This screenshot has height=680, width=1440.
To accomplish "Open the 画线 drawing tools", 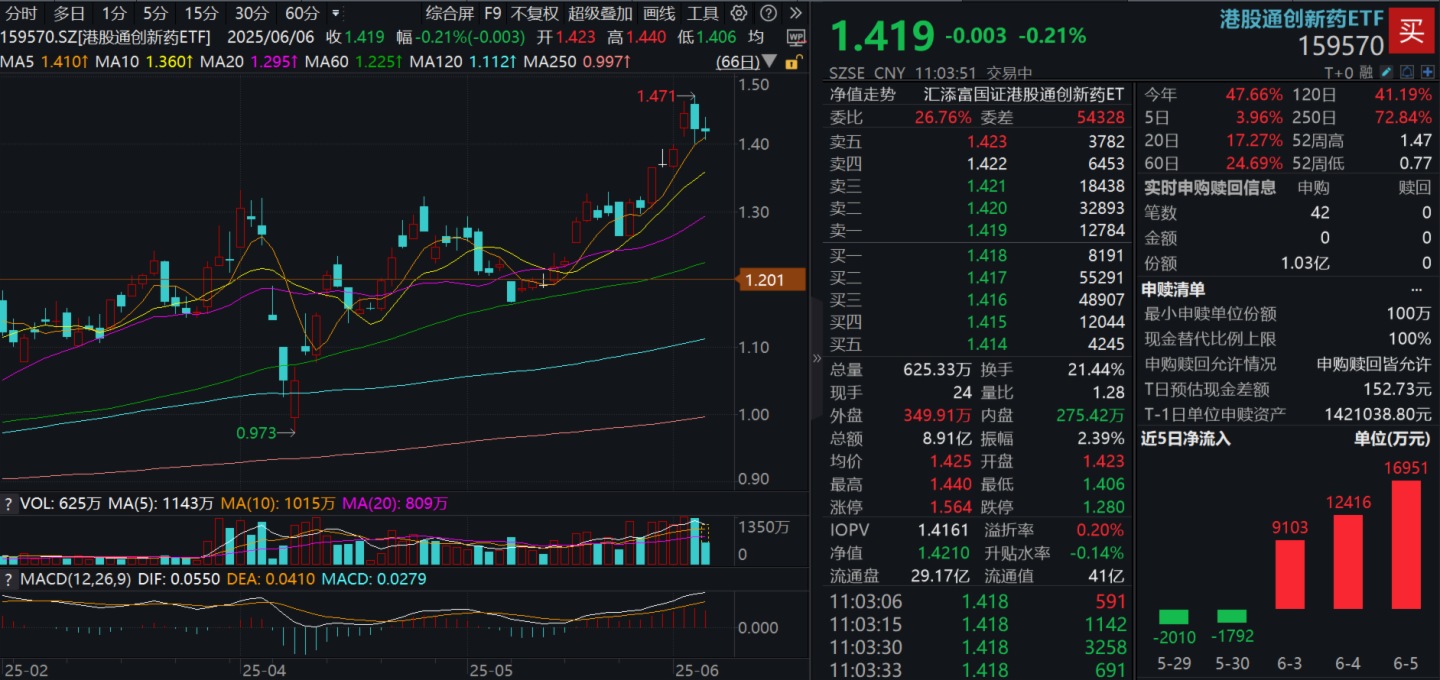I will tap(659, 13).
